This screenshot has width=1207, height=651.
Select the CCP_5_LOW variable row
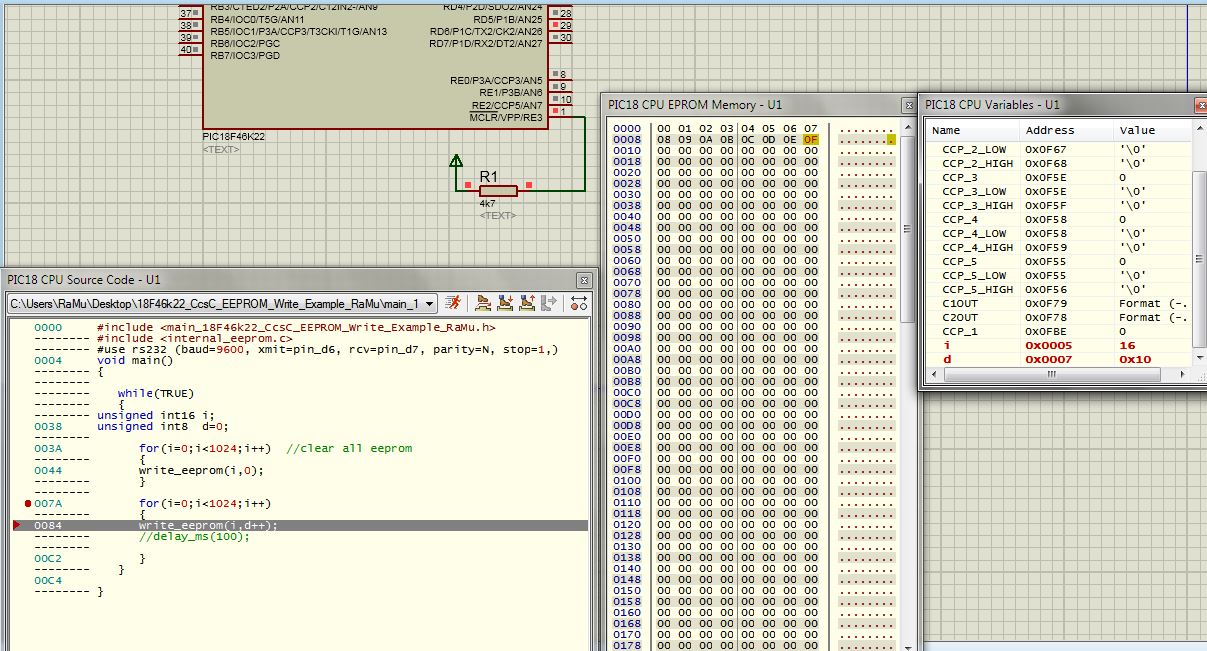(x=1058, y=275)
